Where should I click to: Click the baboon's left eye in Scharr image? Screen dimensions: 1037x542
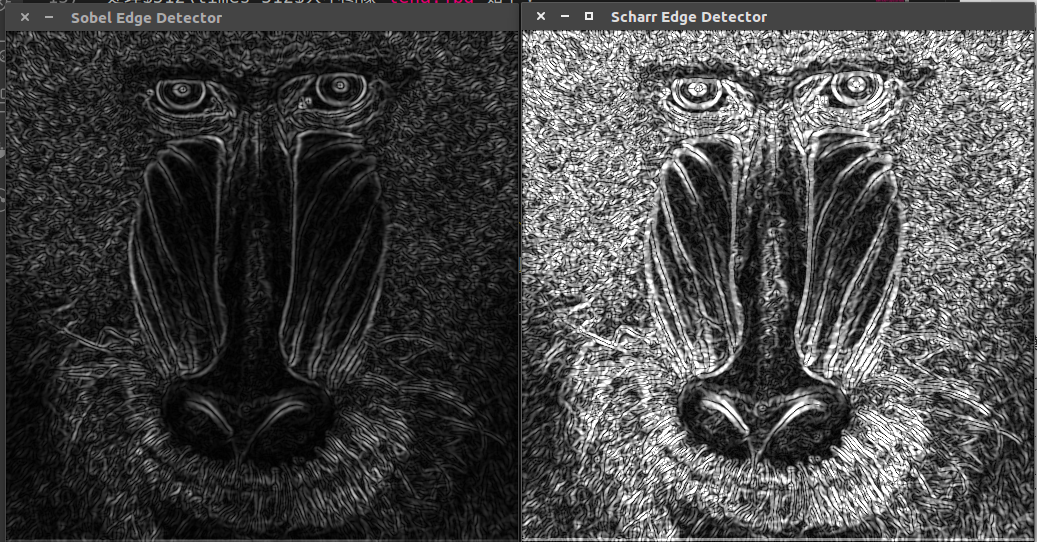click(692, 92)
